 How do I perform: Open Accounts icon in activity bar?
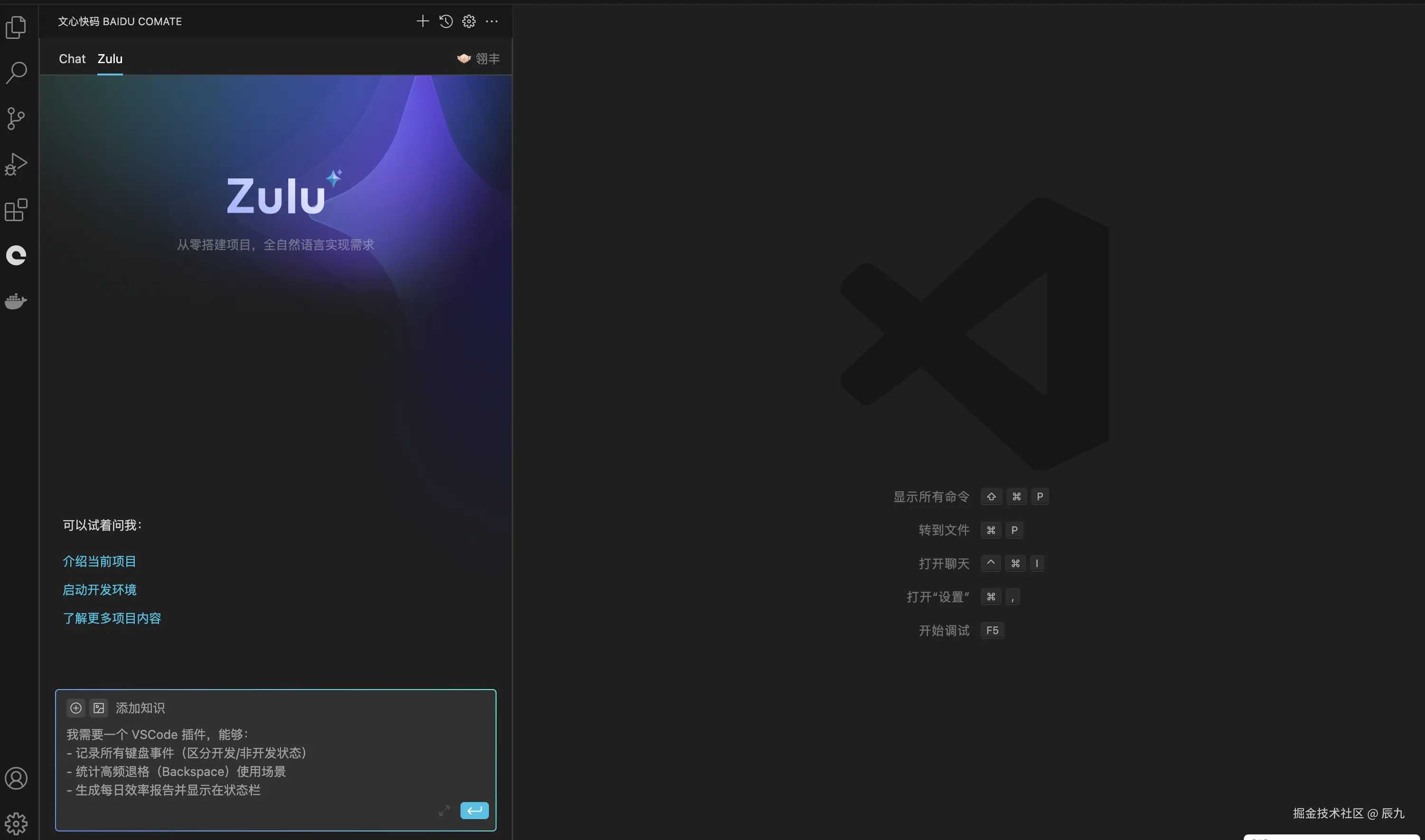[x=16, y=778]
